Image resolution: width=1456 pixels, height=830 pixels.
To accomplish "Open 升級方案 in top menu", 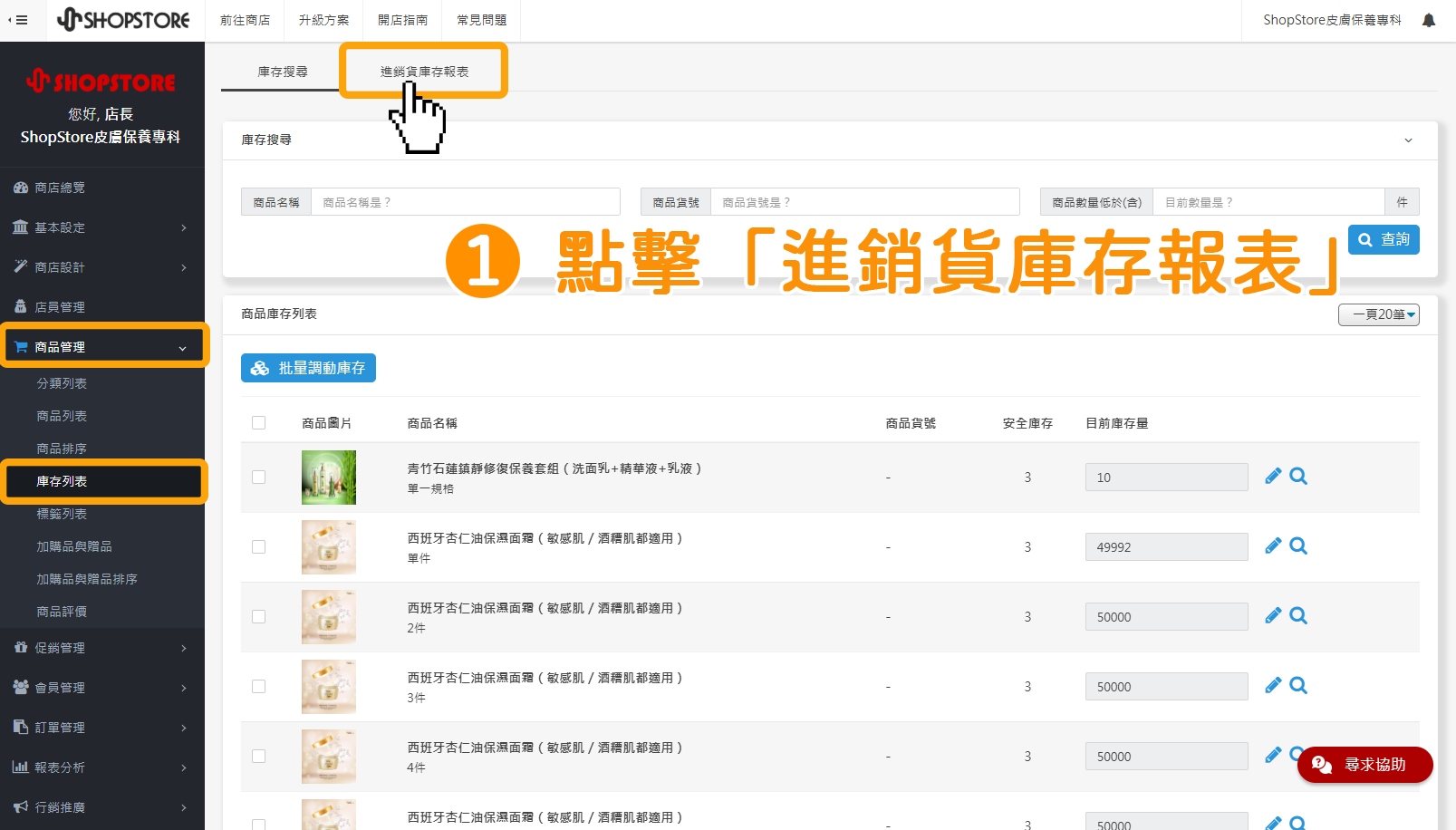I will (323, 20).
